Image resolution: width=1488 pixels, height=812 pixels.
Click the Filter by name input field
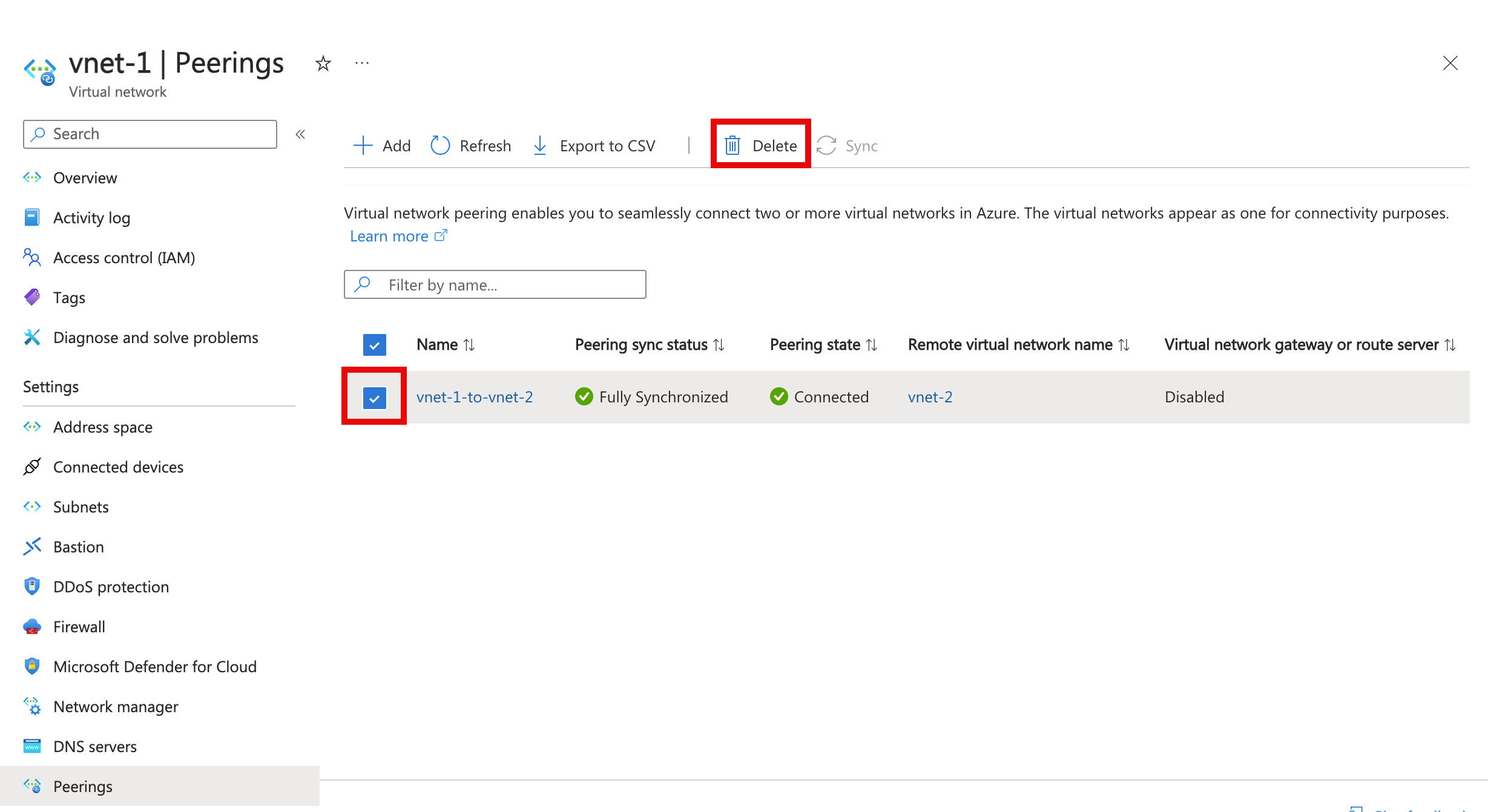click(495, 285)
